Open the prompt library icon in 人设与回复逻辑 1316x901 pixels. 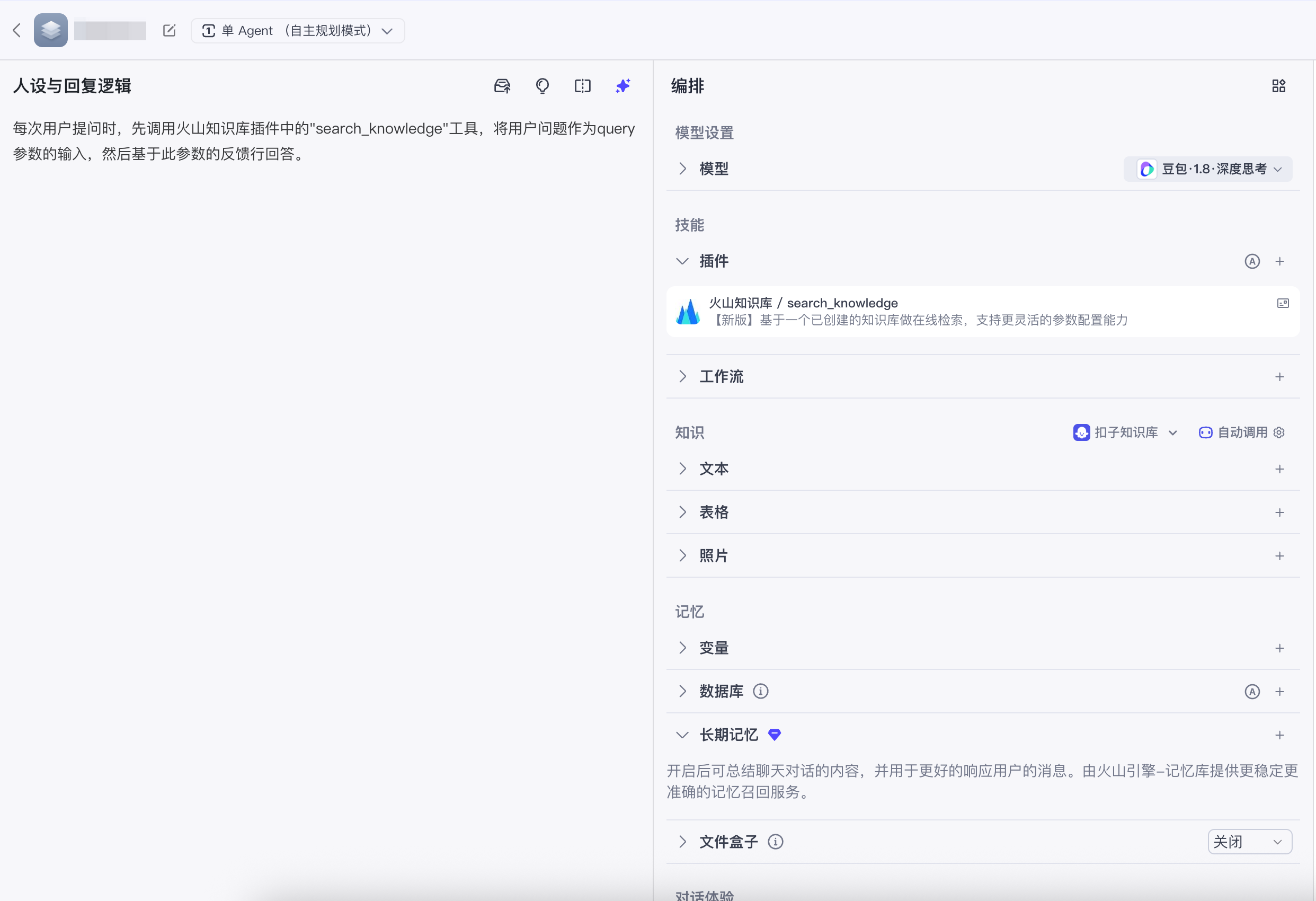tap(502, 86)
